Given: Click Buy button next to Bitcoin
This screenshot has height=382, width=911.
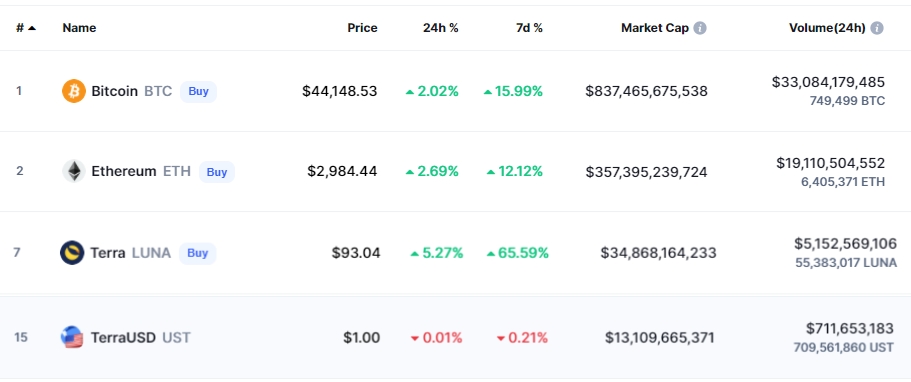Looking at the screenshot, I should 198,92.
